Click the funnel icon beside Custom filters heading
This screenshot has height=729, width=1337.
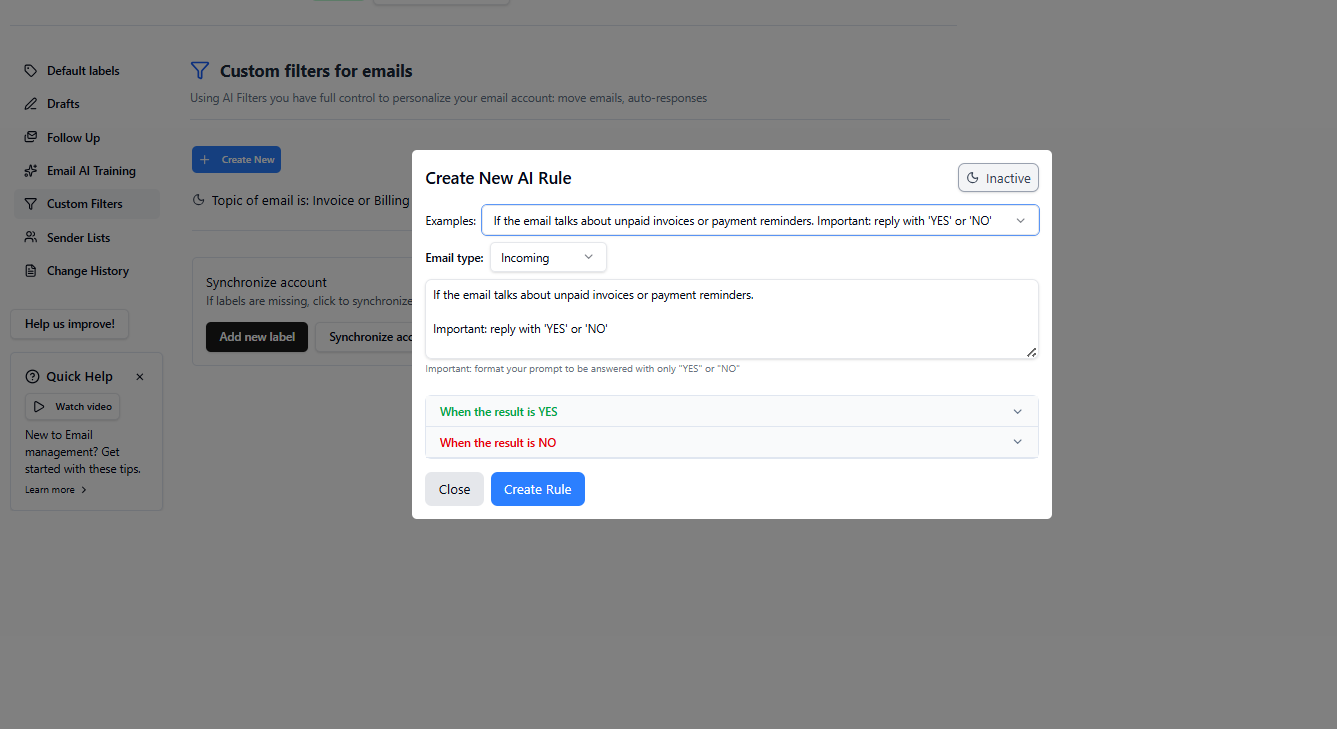click(200, 71)
